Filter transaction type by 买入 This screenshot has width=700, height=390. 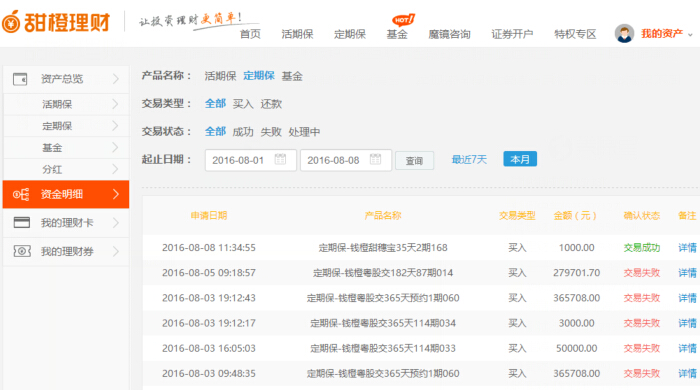coord(243,104)
